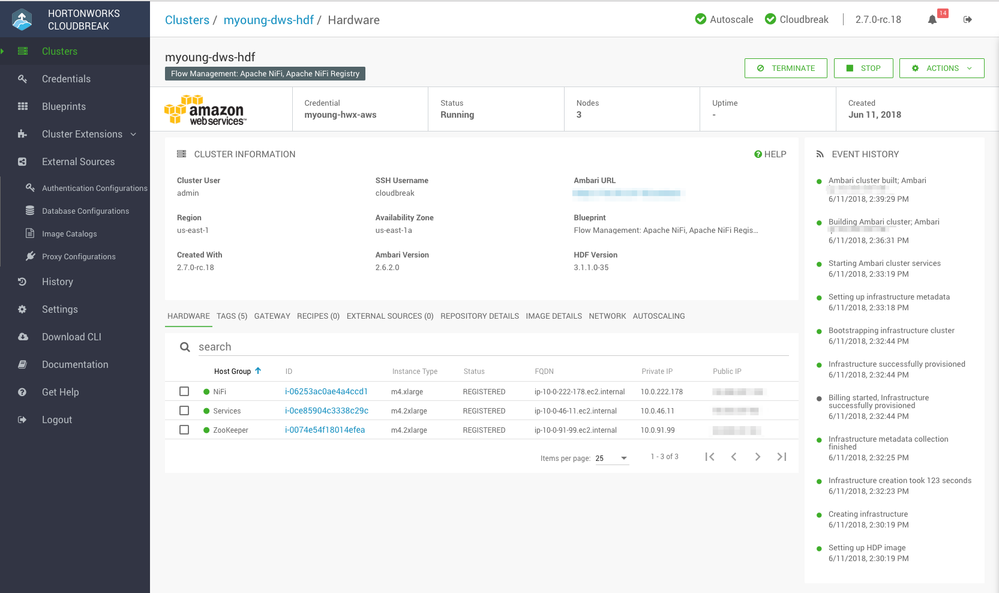Click the Settings gear icon in sidebar

(x=22, y=309)
